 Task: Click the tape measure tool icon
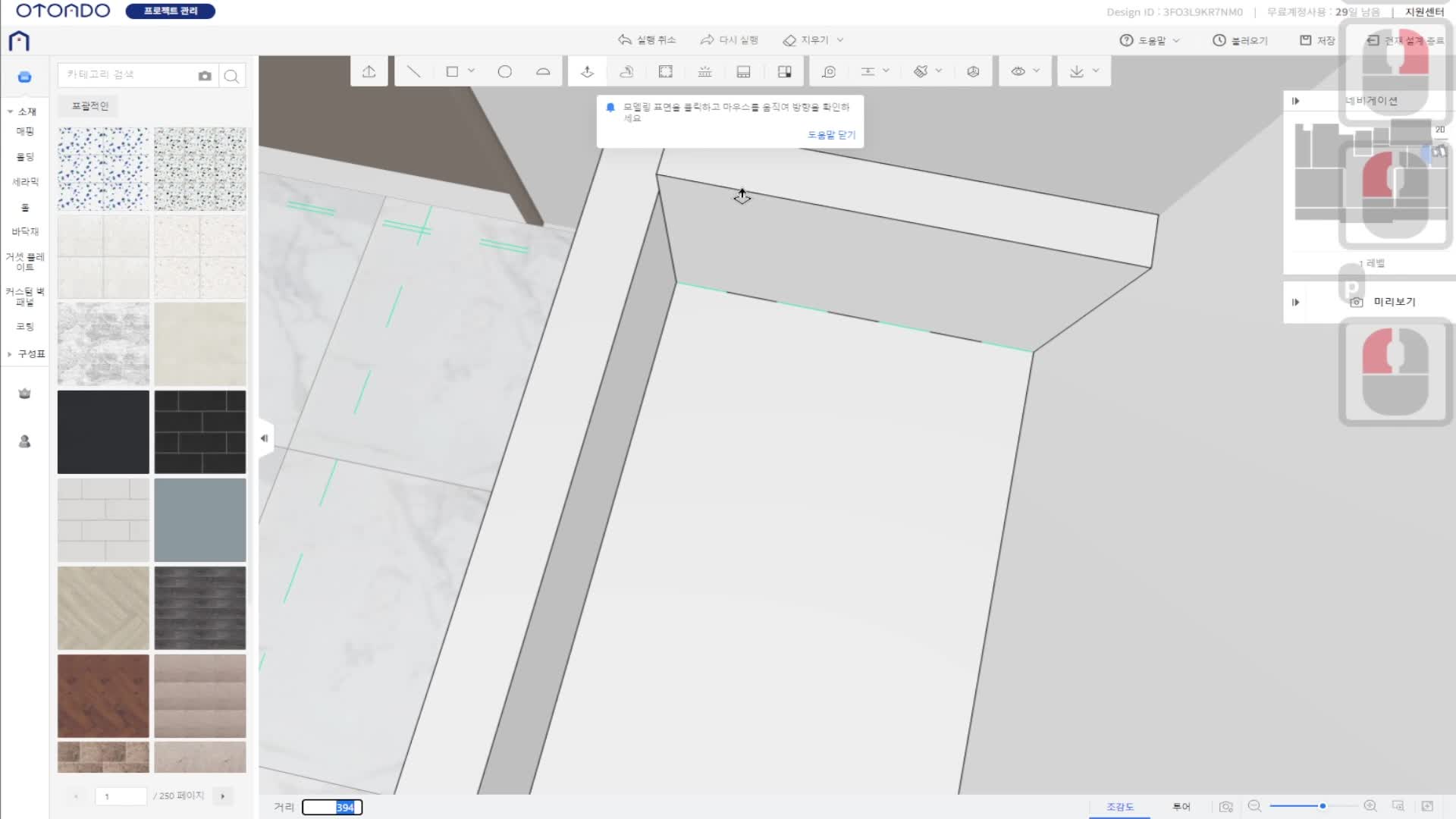829,71
